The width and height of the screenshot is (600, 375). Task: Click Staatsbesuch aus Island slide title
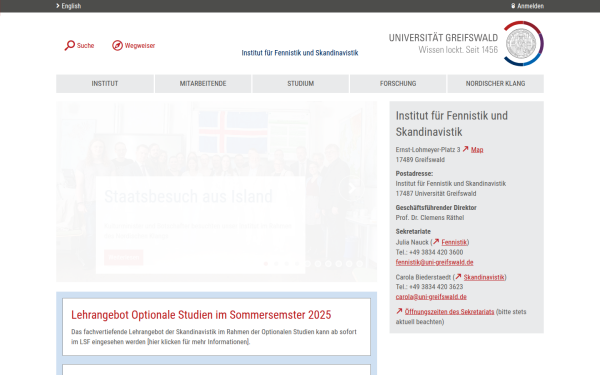pos(188,197)
